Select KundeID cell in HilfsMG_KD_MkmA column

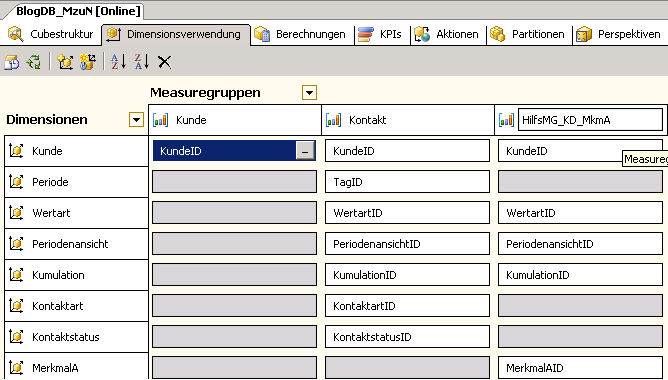pyautogui.click(x=580, y=151)
